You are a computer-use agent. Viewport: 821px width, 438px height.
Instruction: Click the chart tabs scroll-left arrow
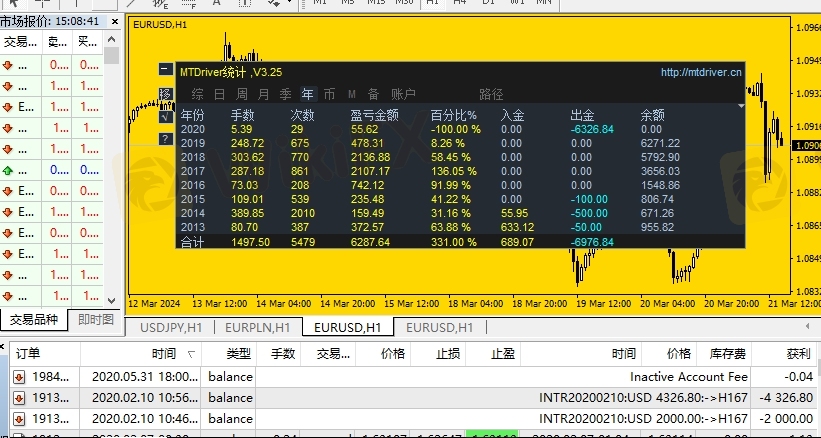coord(807,326)
